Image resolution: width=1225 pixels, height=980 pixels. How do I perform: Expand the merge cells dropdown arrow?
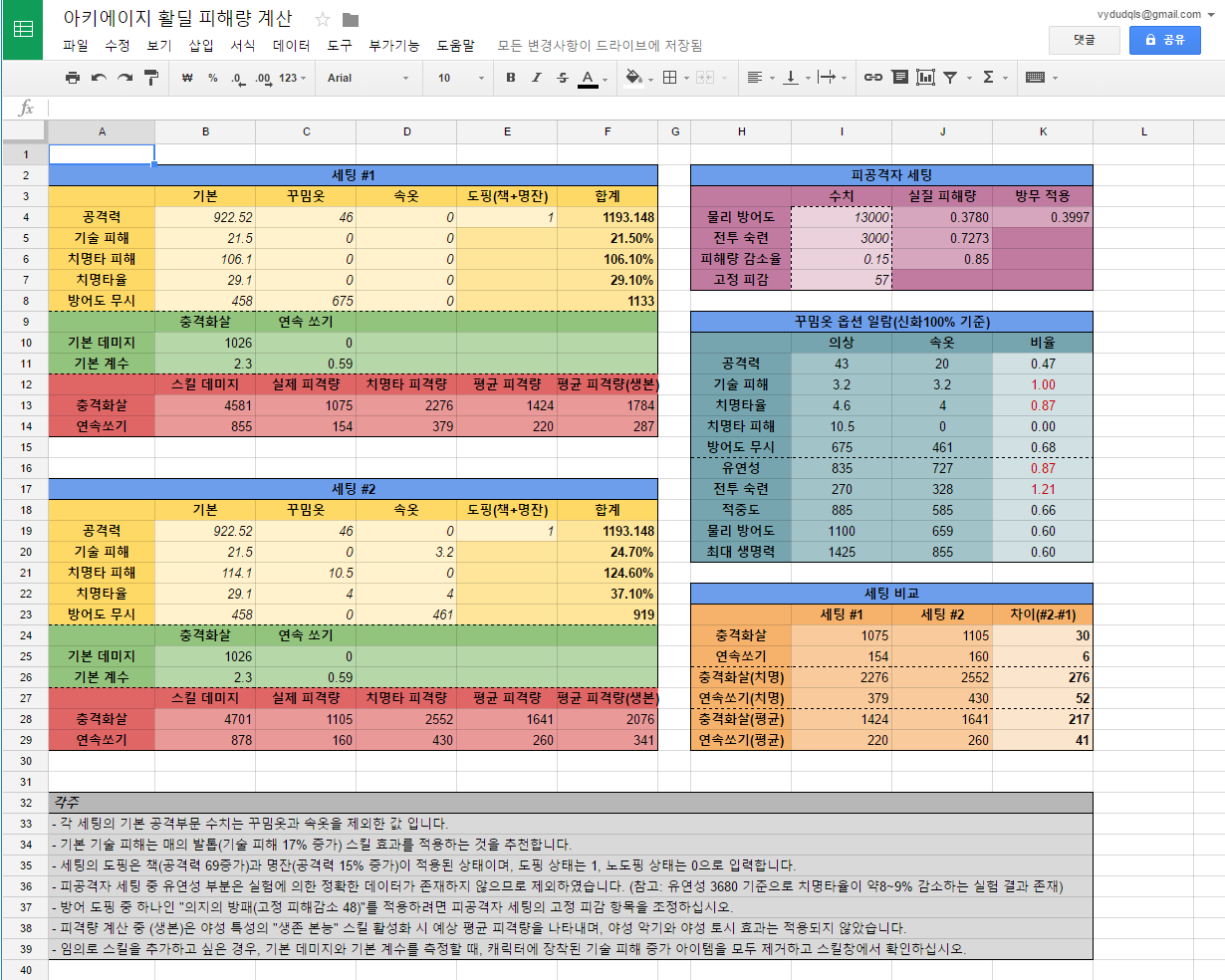tap(724, 79)
